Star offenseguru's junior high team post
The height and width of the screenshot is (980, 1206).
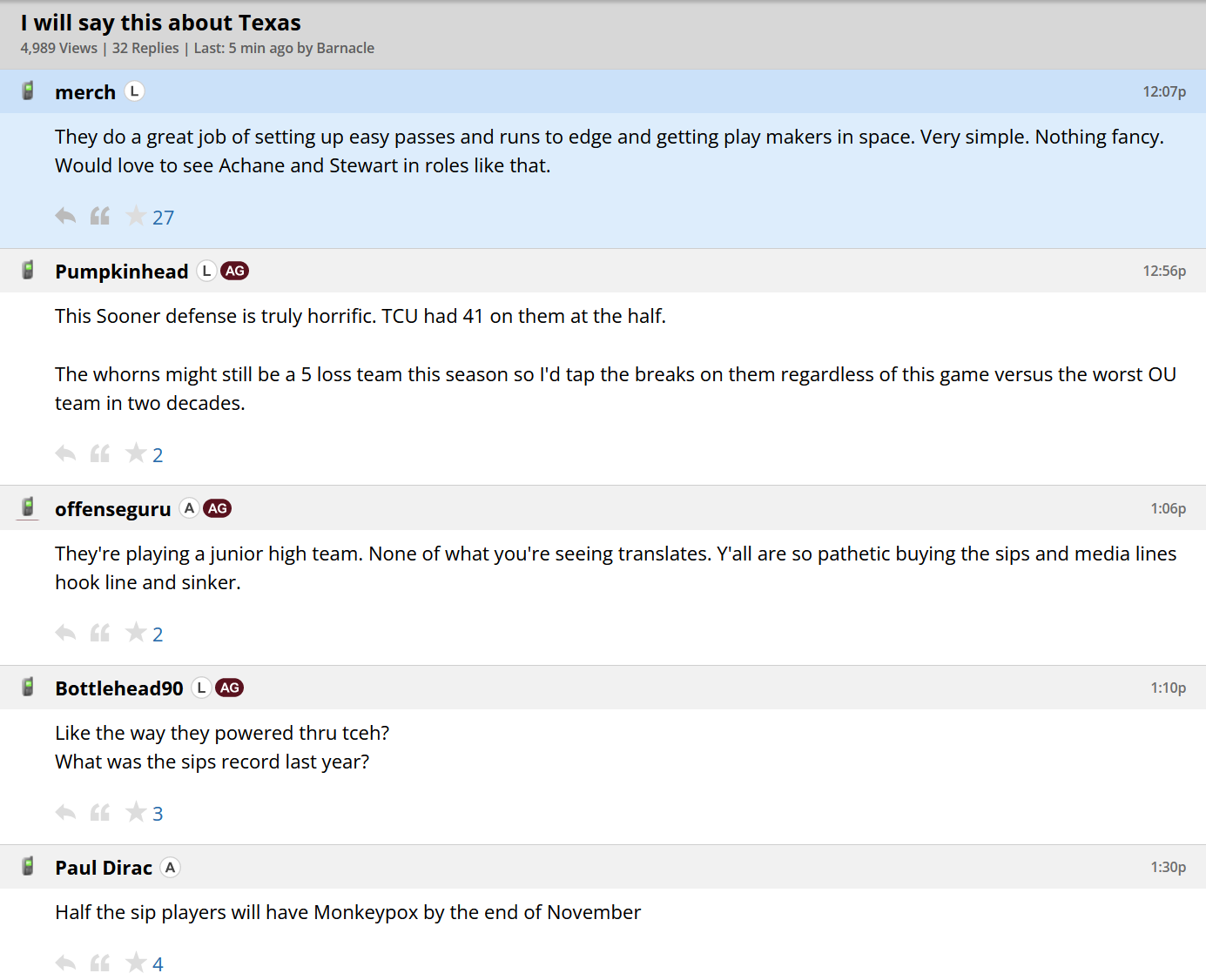(136, 633)
